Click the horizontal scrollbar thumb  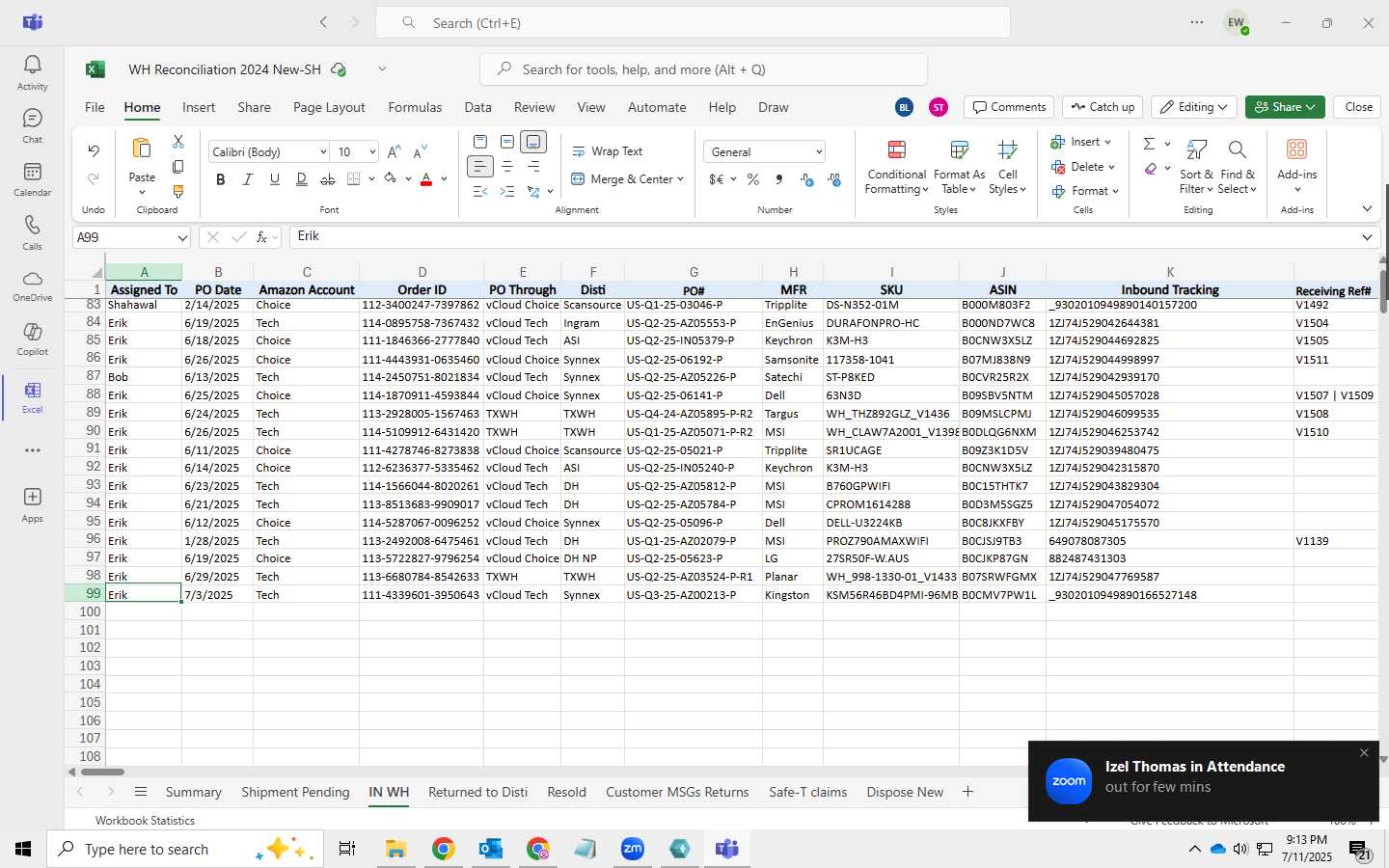[x=102, y=772]
